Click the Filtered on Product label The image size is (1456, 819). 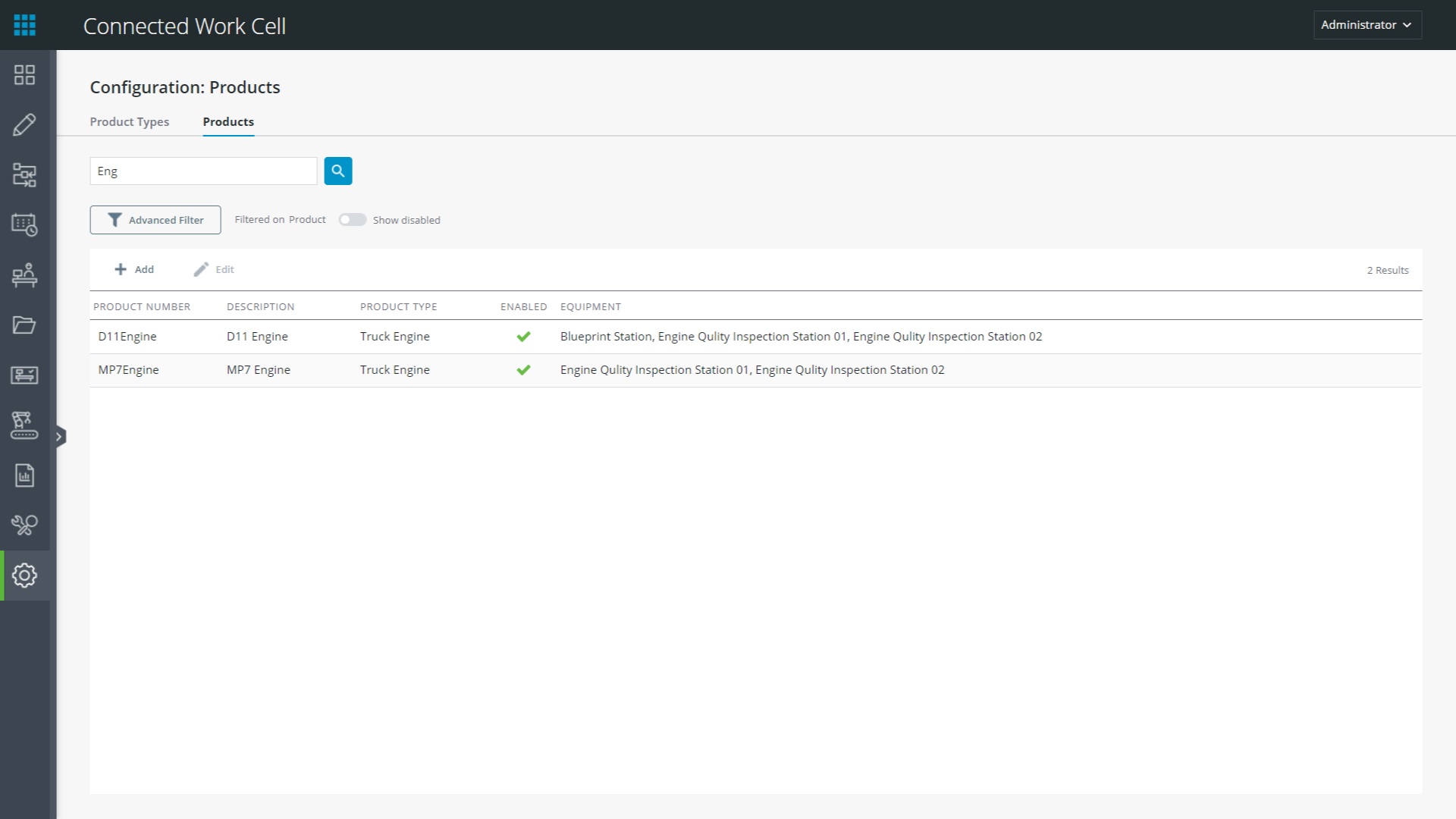[x=280, y=220]
